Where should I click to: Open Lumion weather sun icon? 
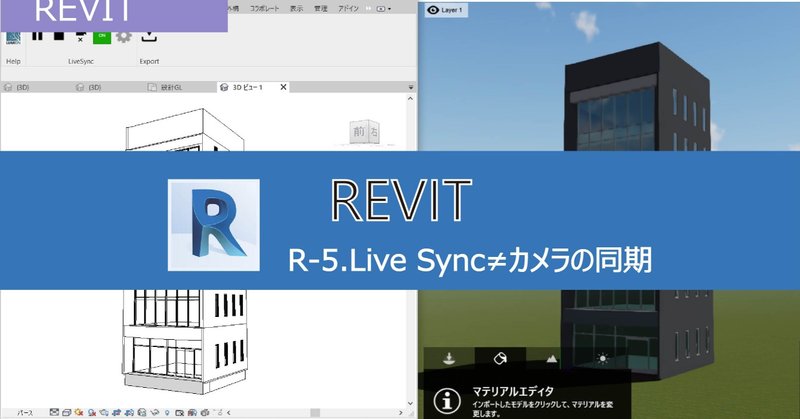click(x=603, y=359)
